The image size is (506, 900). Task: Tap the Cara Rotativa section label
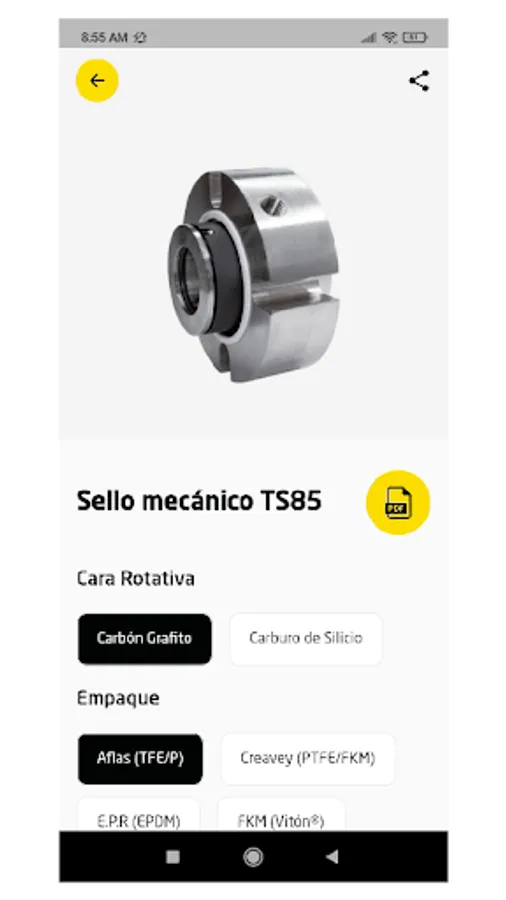pos(135,578)
